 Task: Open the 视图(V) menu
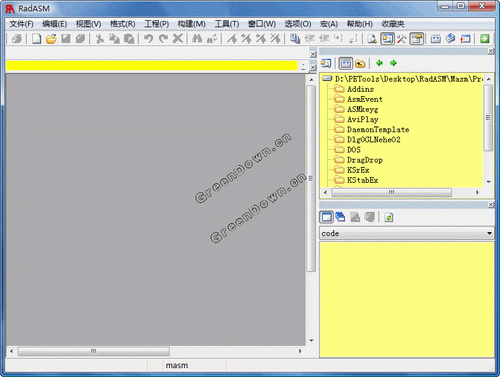coord(89,24)
